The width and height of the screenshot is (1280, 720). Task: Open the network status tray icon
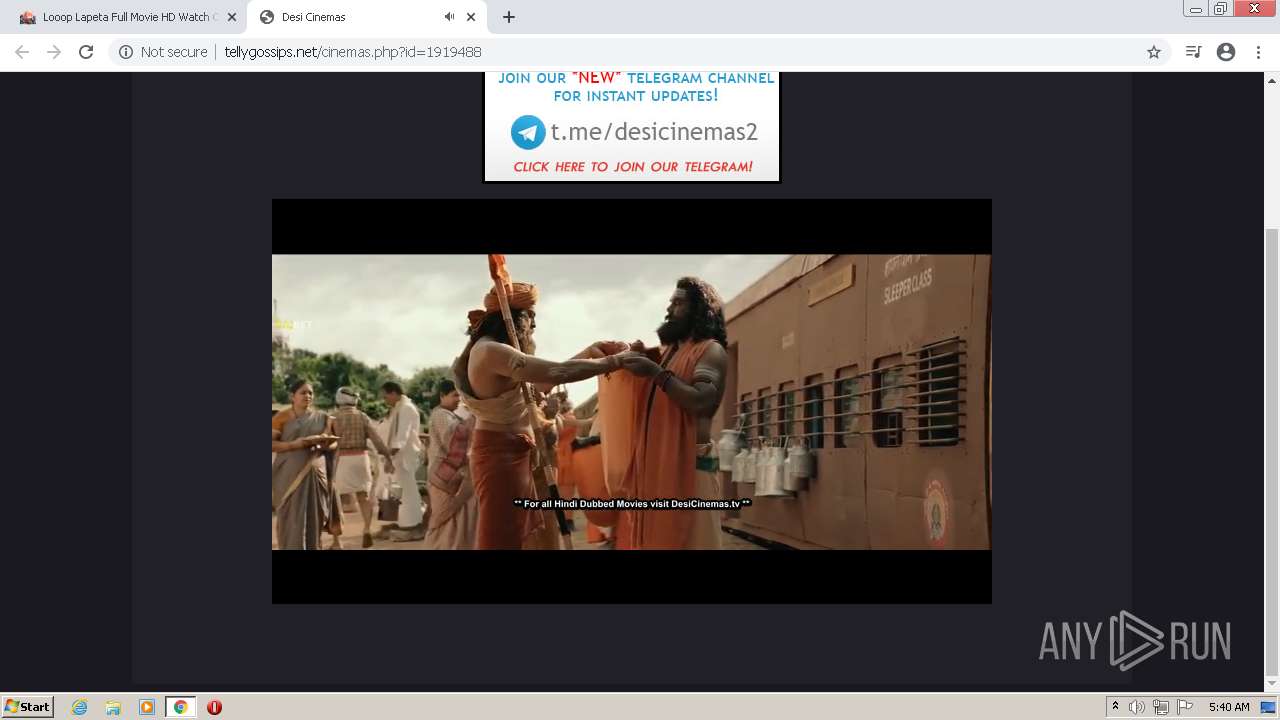[x=1161, y=707]
